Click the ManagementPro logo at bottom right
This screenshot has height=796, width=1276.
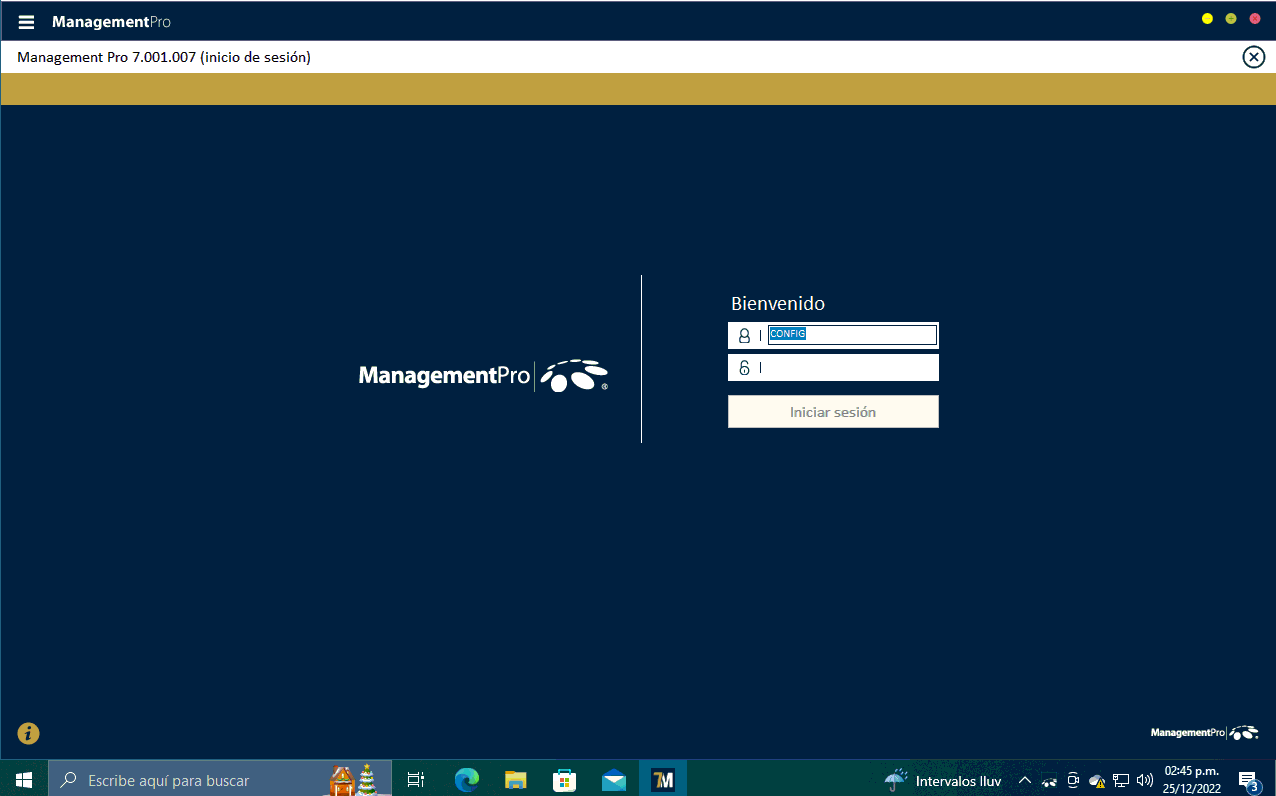click(x=1204, y=733)
